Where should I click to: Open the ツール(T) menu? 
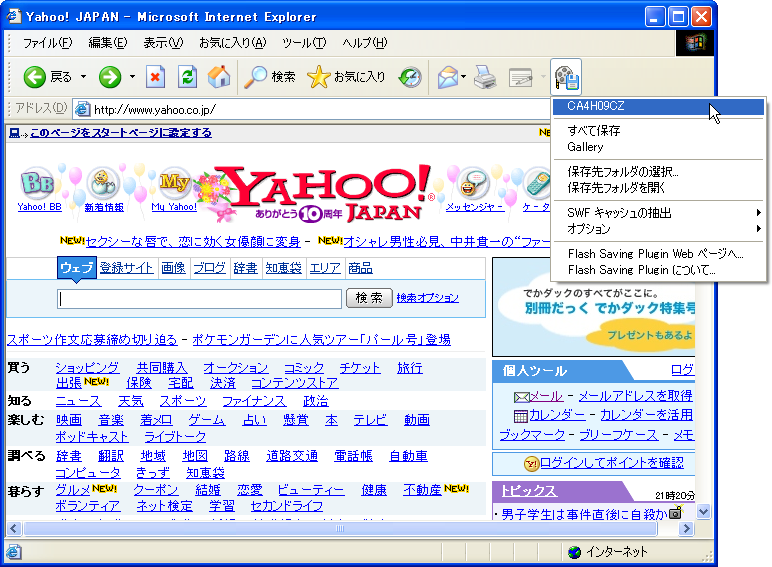(304, 43)
